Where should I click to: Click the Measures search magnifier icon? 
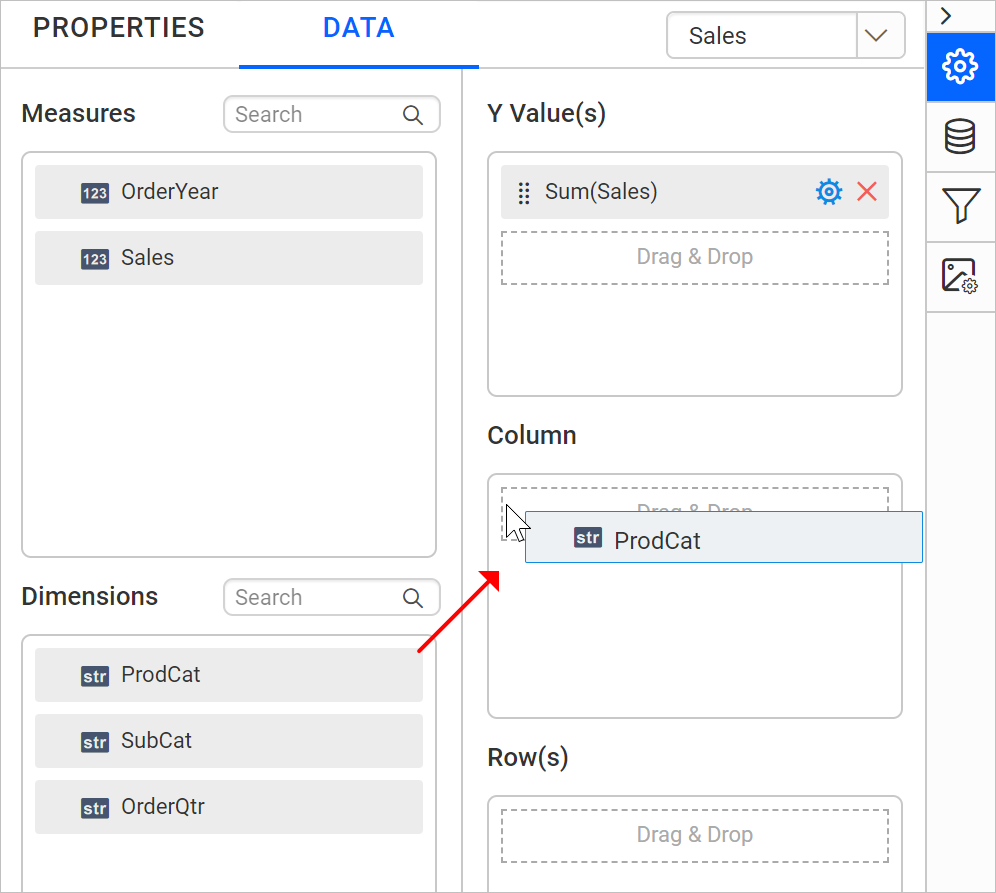413,115
